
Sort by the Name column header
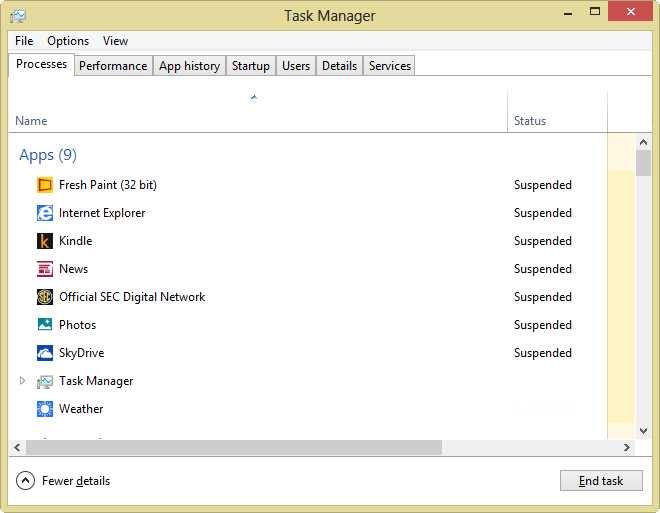coord(31,121)
